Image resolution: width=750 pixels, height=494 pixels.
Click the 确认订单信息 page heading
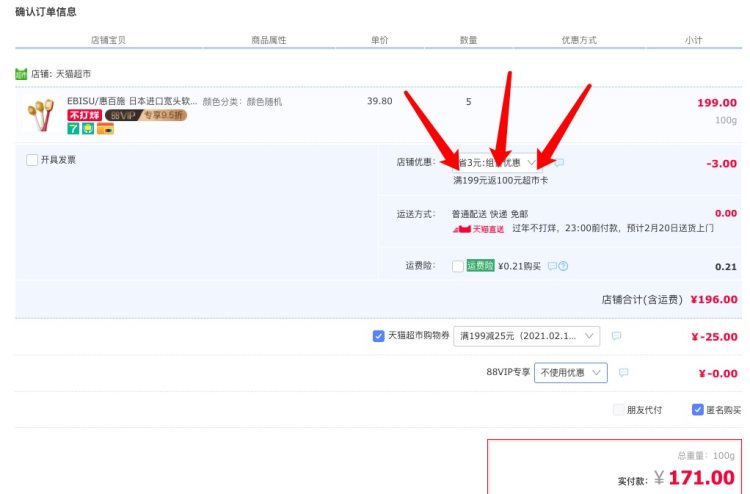pos(45,12)
